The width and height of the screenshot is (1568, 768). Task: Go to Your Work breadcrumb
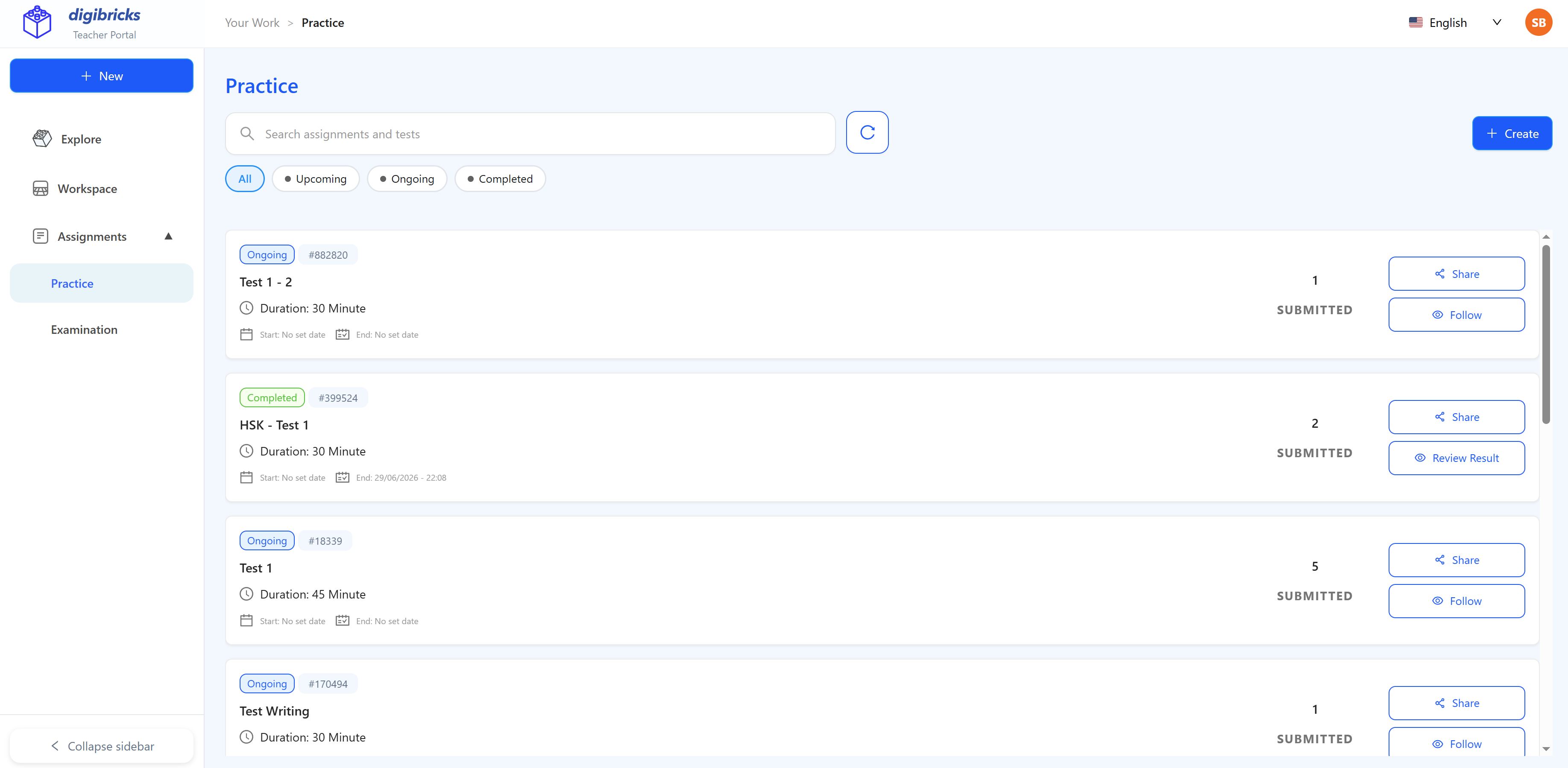tap(252, 23)
